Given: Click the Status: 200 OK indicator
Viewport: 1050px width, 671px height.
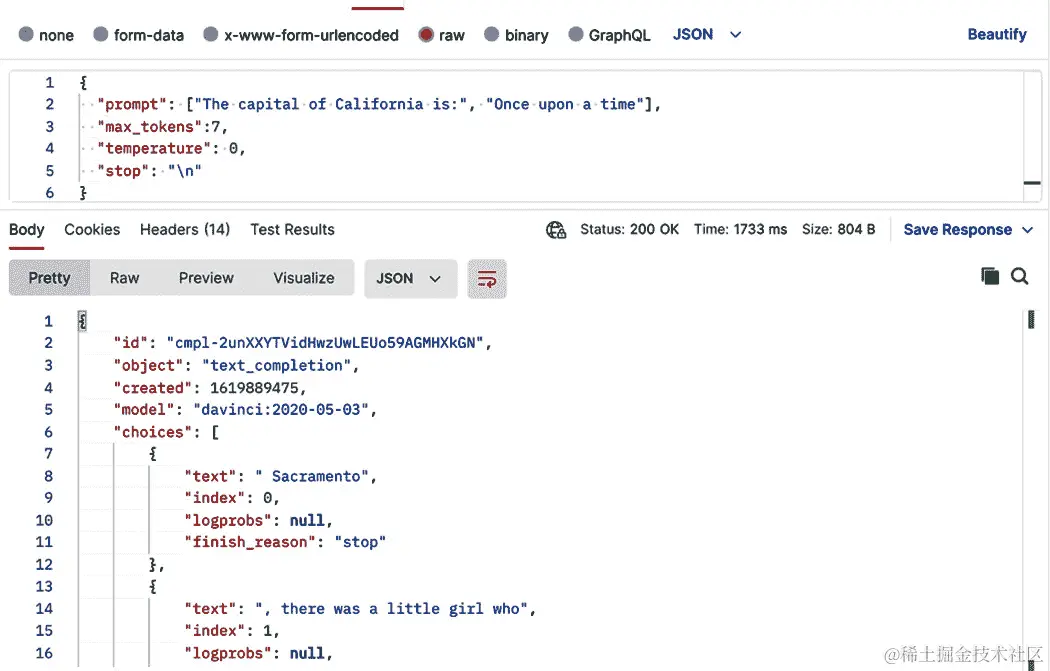Looking at the screenshot, I should [629, 230].
